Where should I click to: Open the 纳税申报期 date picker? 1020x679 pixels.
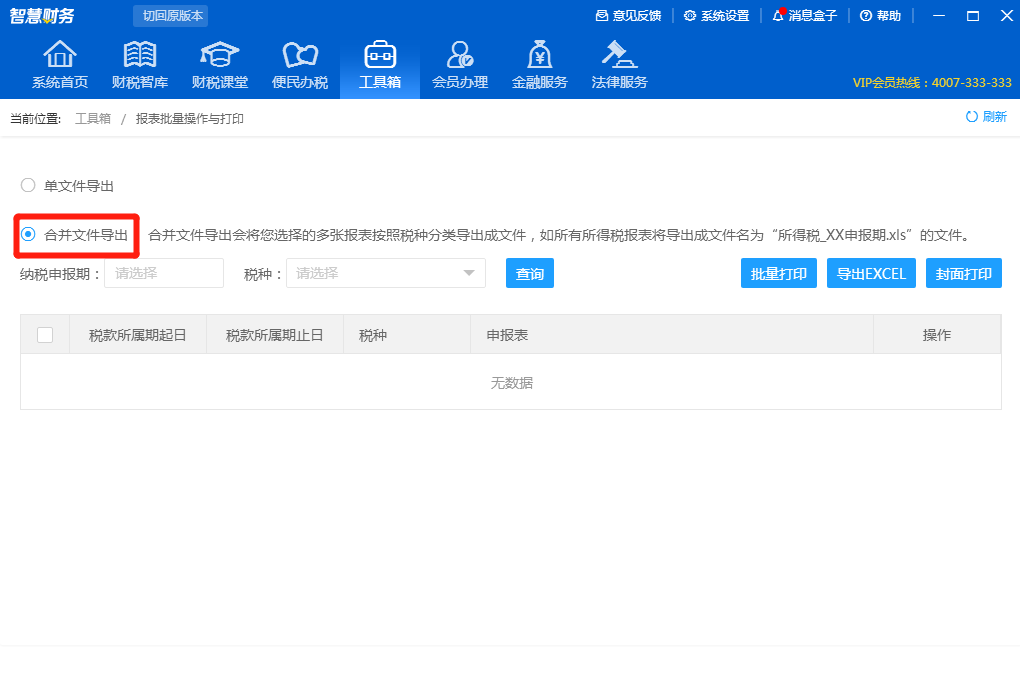coord(163,272)
